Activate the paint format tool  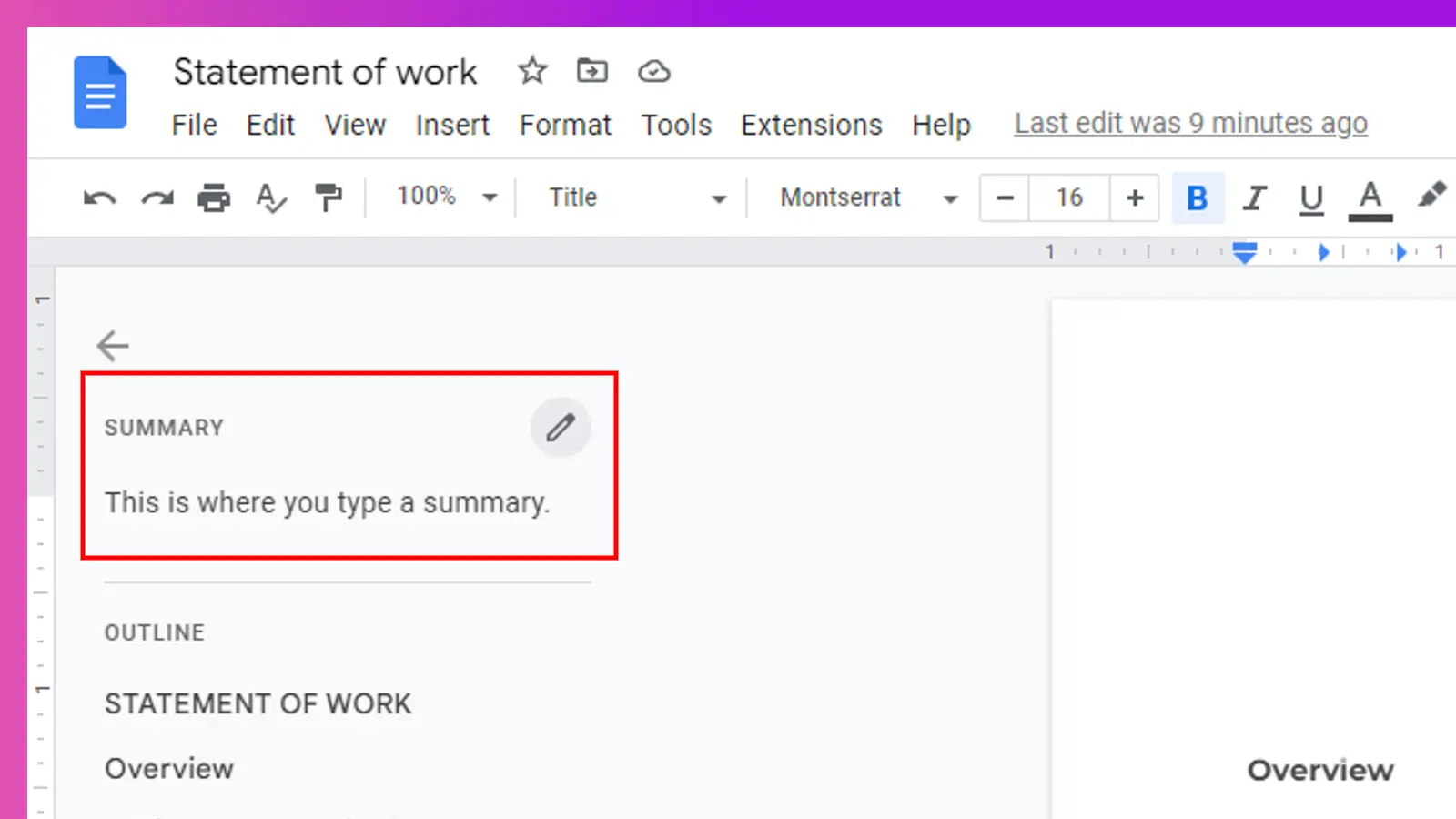(x=328, y=197)
